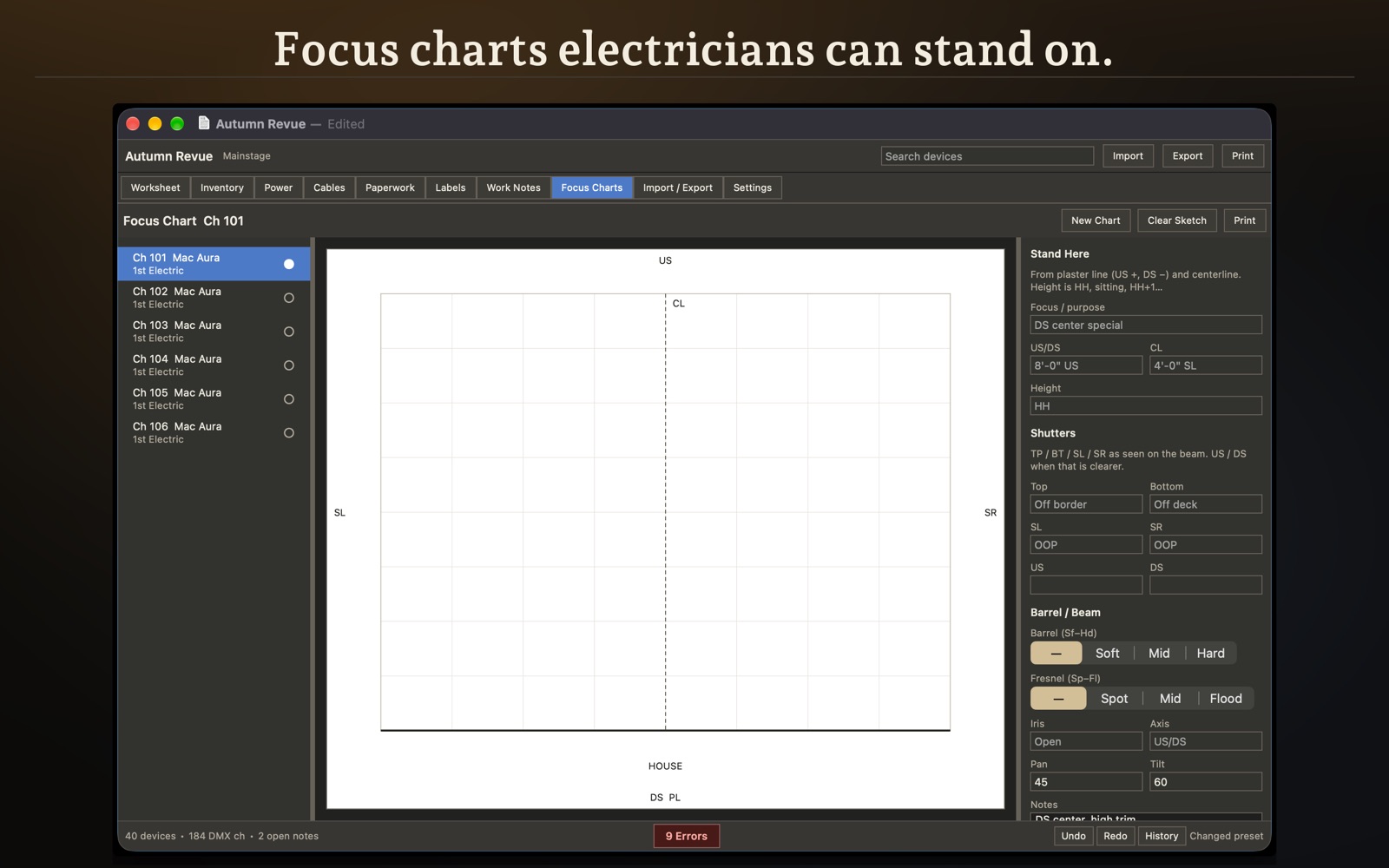Open the History panel
1389x868 pixels.
[1162, 836]
